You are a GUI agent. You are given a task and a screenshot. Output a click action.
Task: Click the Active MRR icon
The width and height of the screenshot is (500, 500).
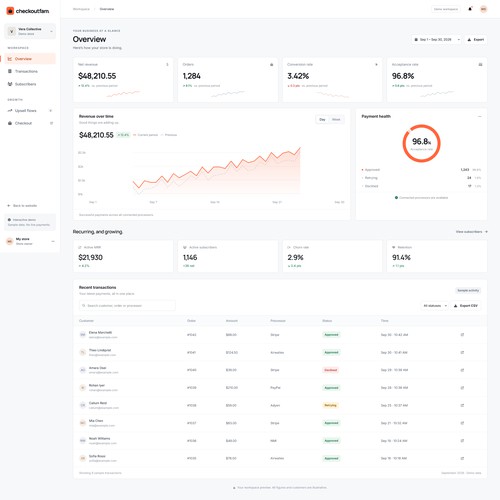[80, 247]
